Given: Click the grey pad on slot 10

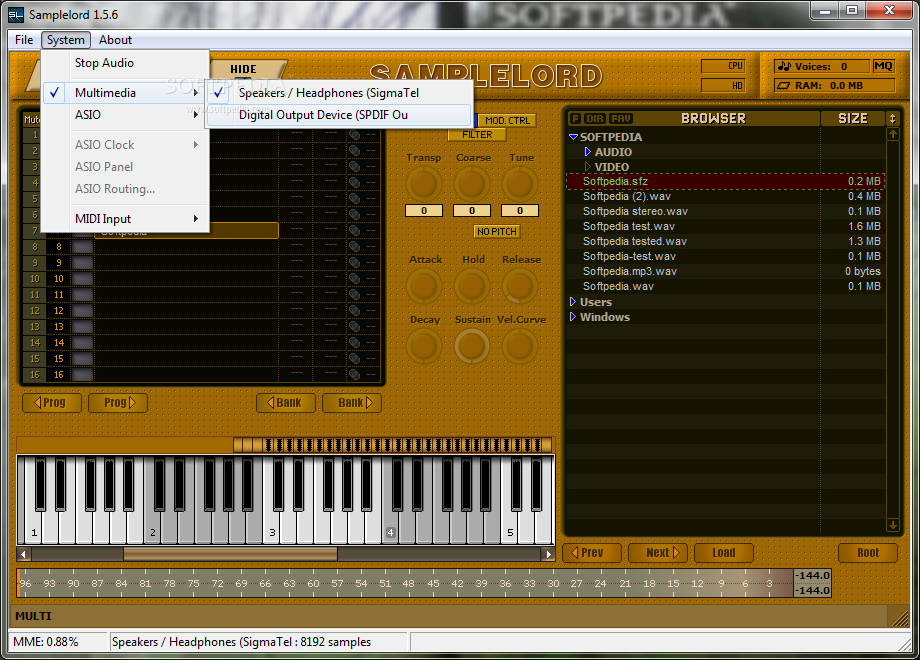Looking at the screenshot, I should (x=82, y=279).
